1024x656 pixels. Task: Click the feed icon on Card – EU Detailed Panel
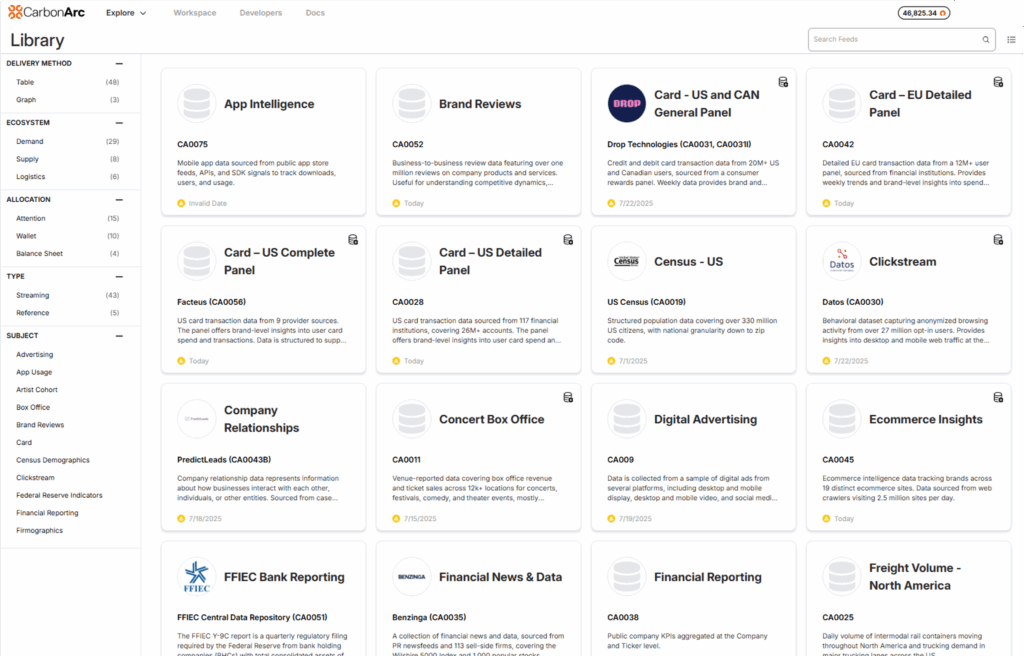998,82
